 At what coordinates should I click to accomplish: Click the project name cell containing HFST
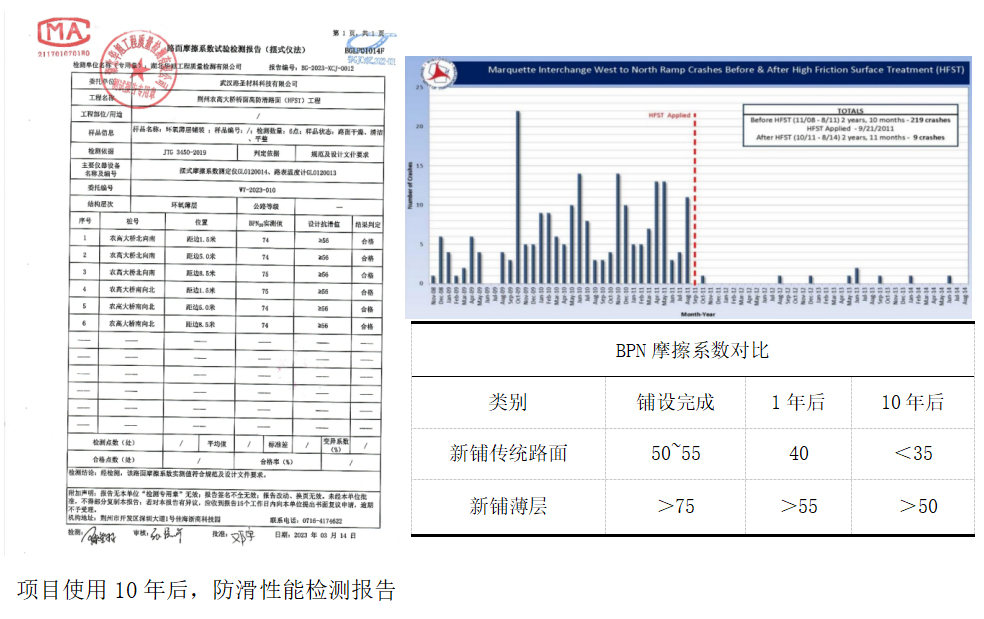click(259, 100)
